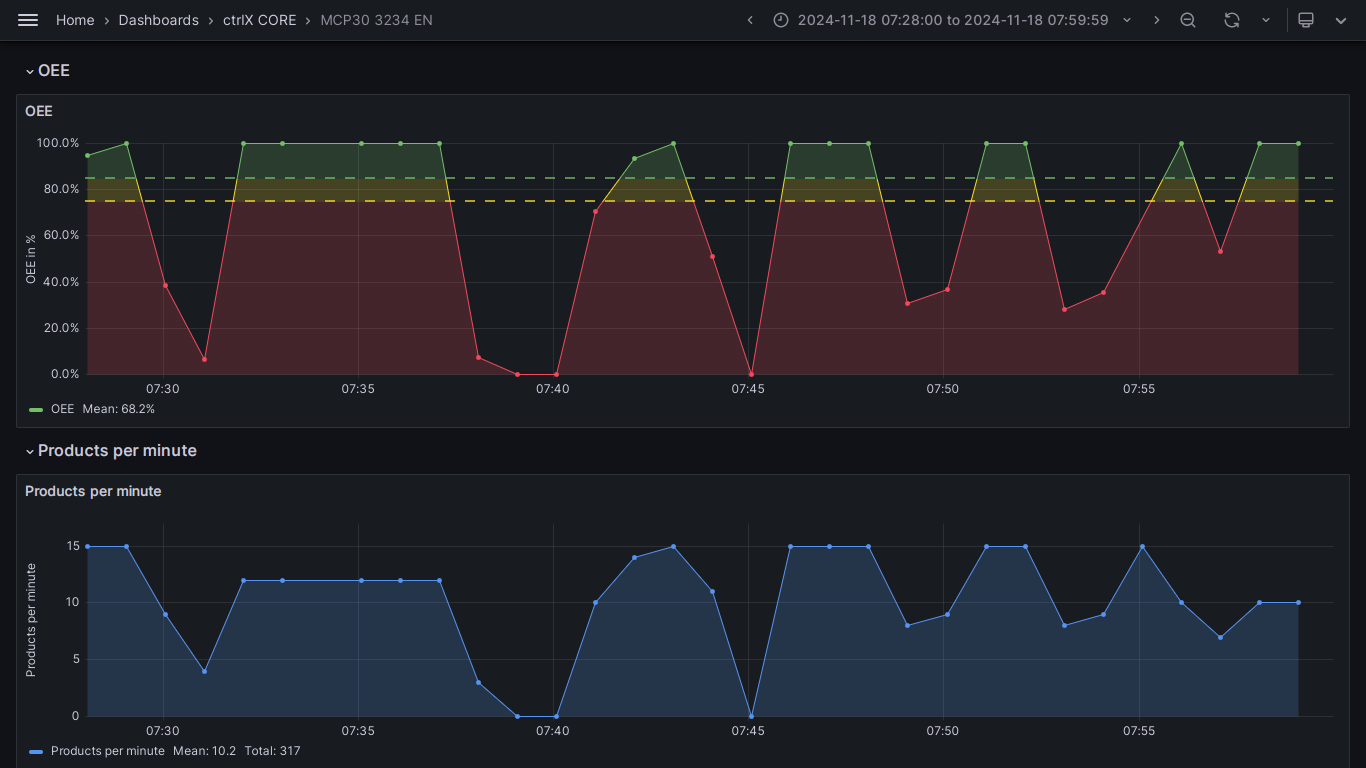This screenshot has width=1366, height=768.
Task: Open the hamburger navigation menu
Action: tap(28, 20)
